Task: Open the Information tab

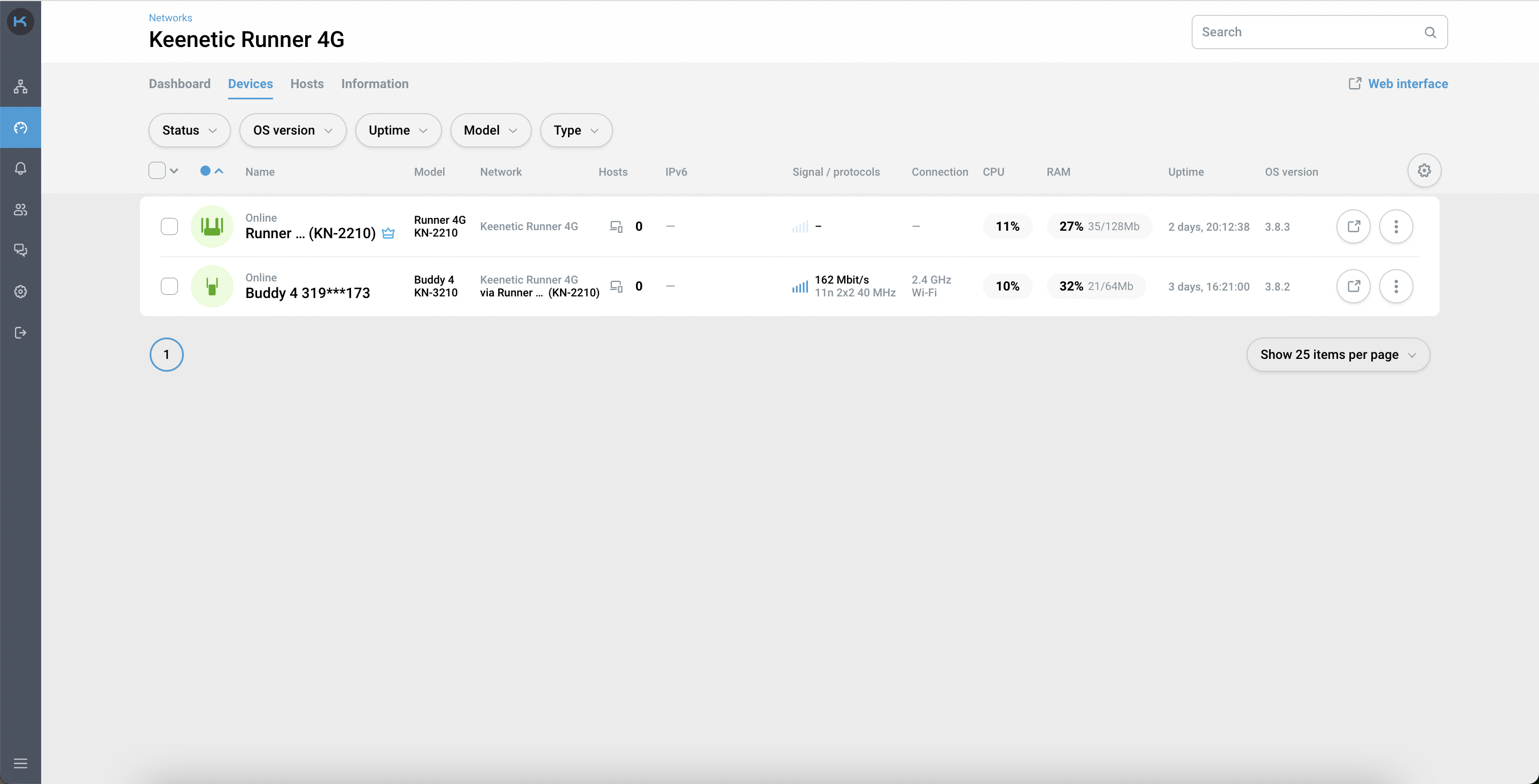Action: click(x=375, y=84)
